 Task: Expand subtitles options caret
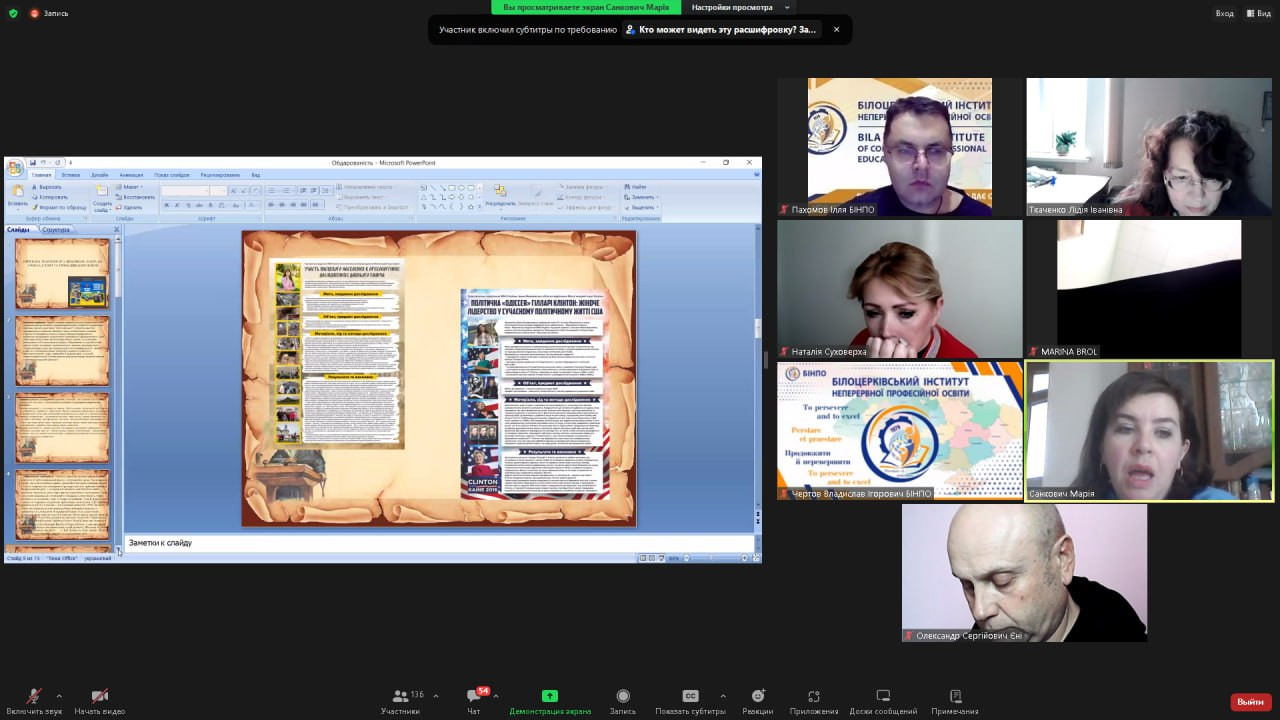pyautogui.click(x=723, y=696)
